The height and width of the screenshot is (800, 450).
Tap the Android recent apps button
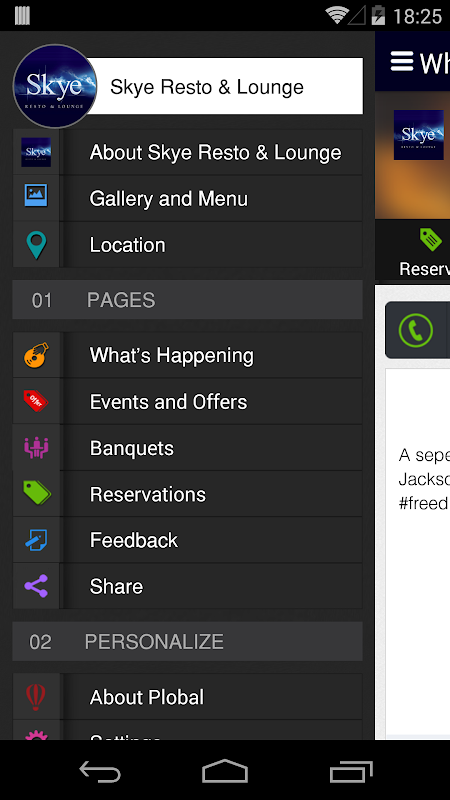click(351, 771)
